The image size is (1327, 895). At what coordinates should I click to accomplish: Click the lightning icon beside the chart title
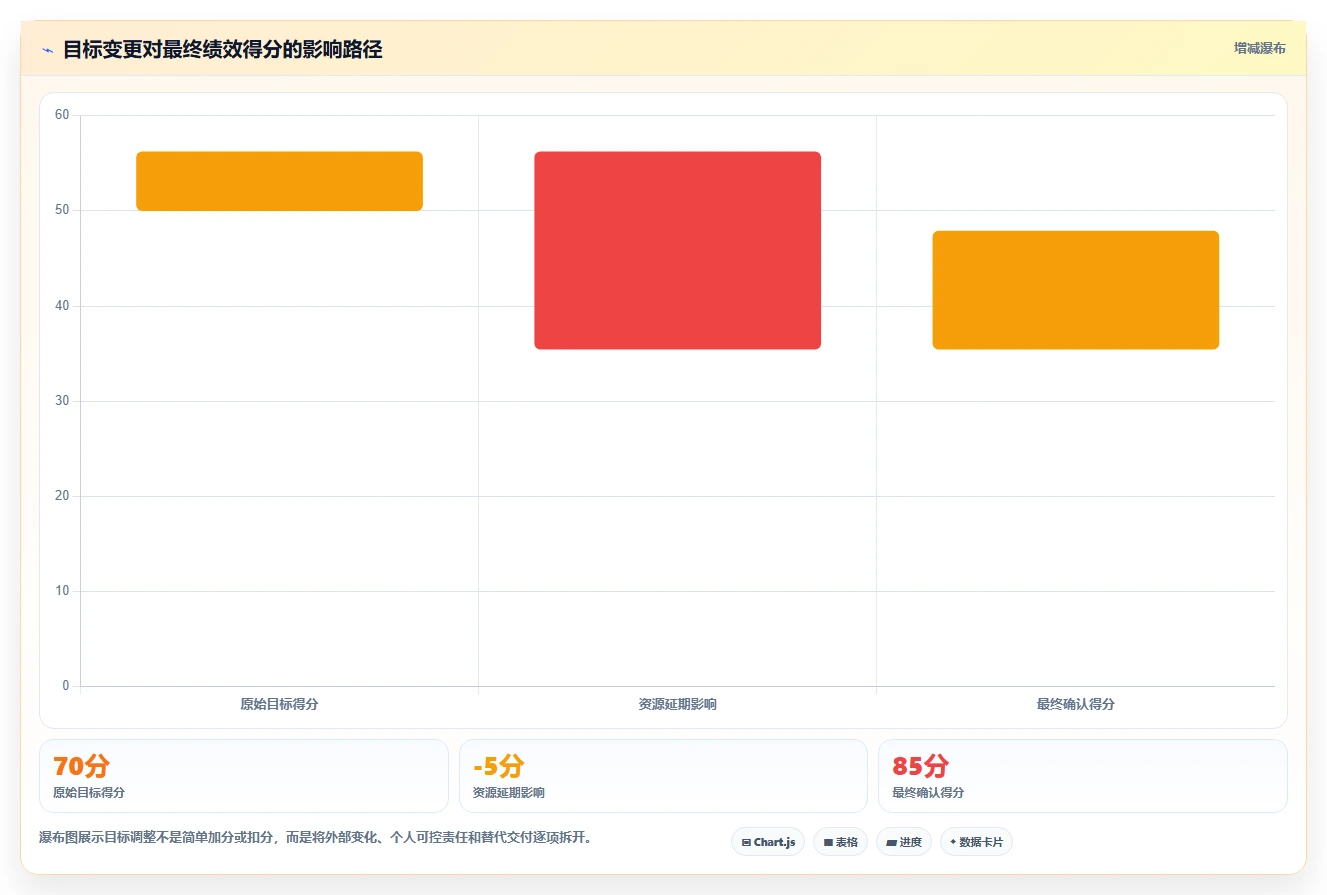(47, 49)
